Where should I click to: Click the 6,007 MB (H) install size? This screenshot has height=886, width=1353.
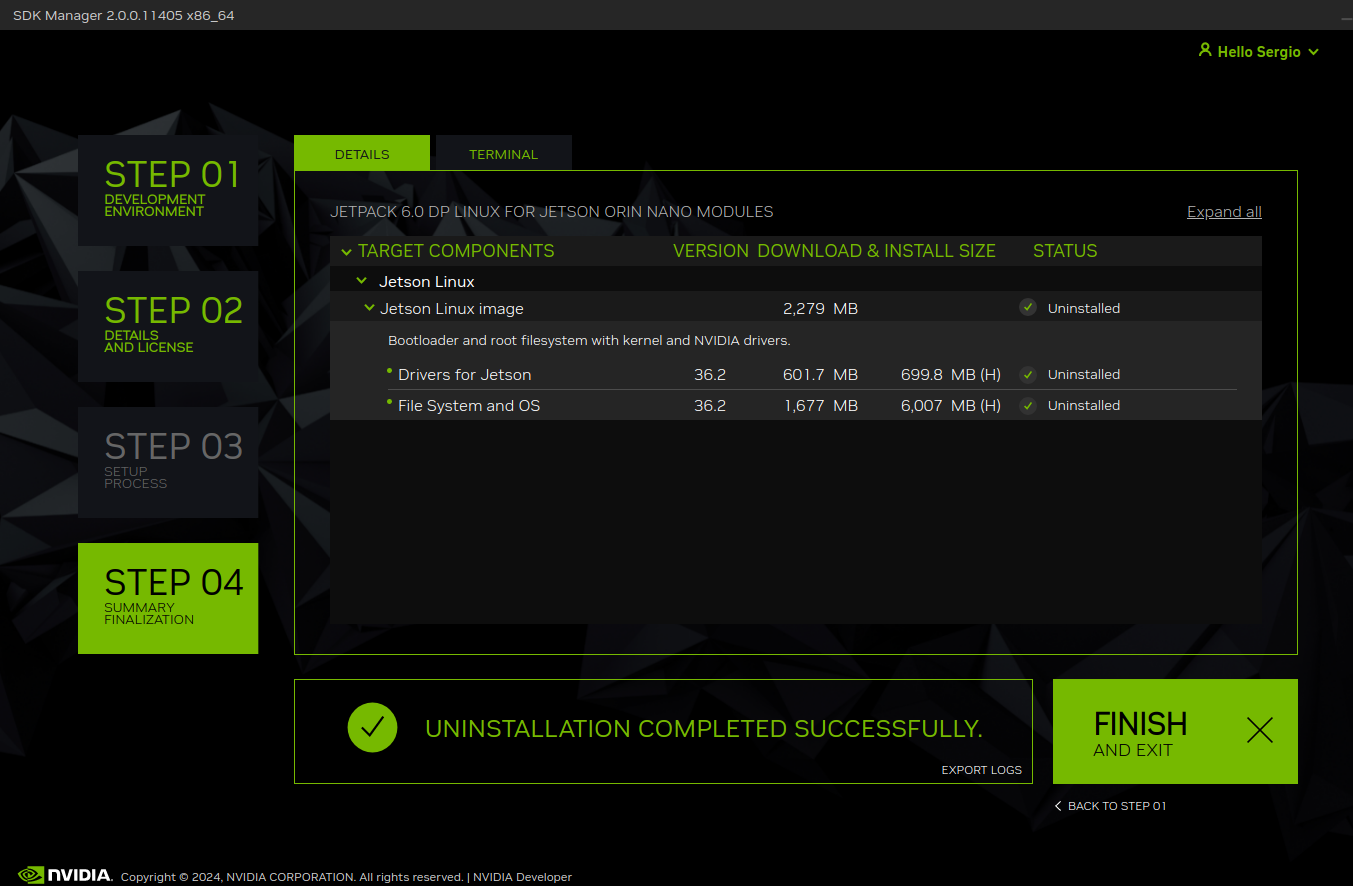pos(951,405)
